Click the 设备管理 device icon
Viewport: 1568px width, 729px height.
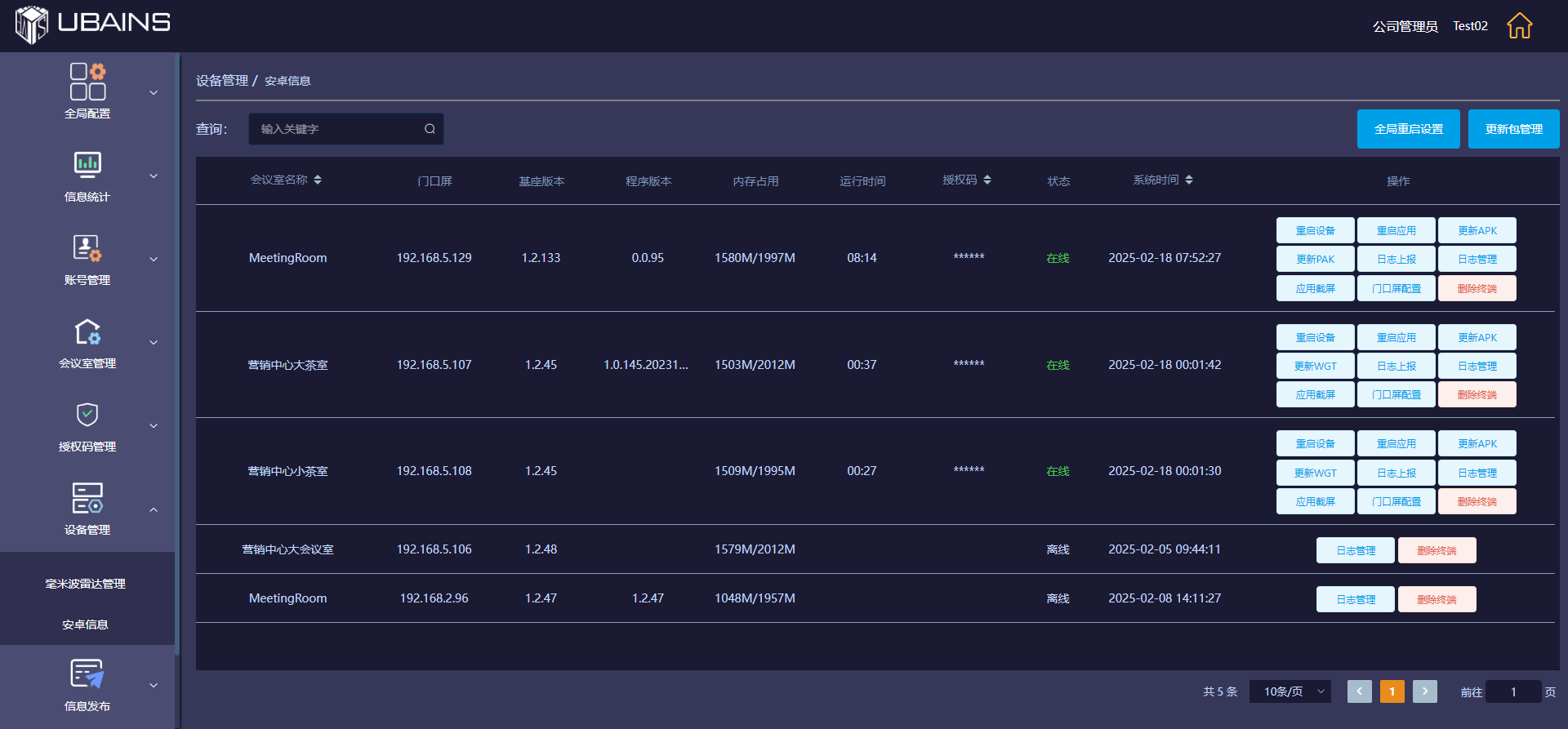point(87,498)
